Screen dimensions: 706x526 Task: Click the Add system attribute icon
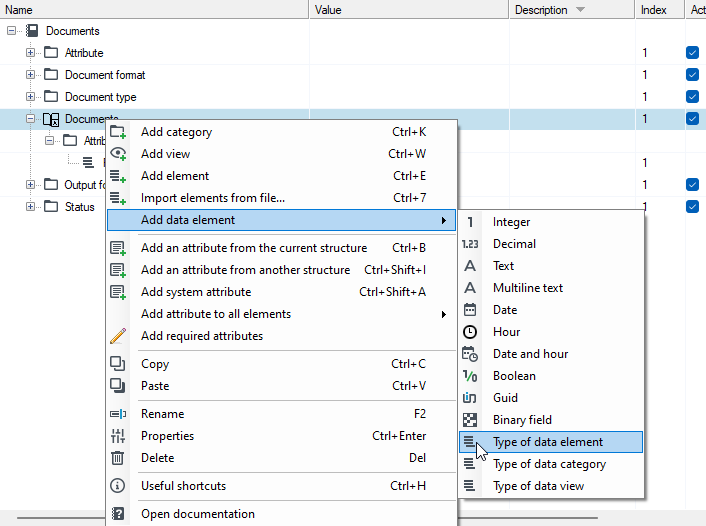pos(118,292)
